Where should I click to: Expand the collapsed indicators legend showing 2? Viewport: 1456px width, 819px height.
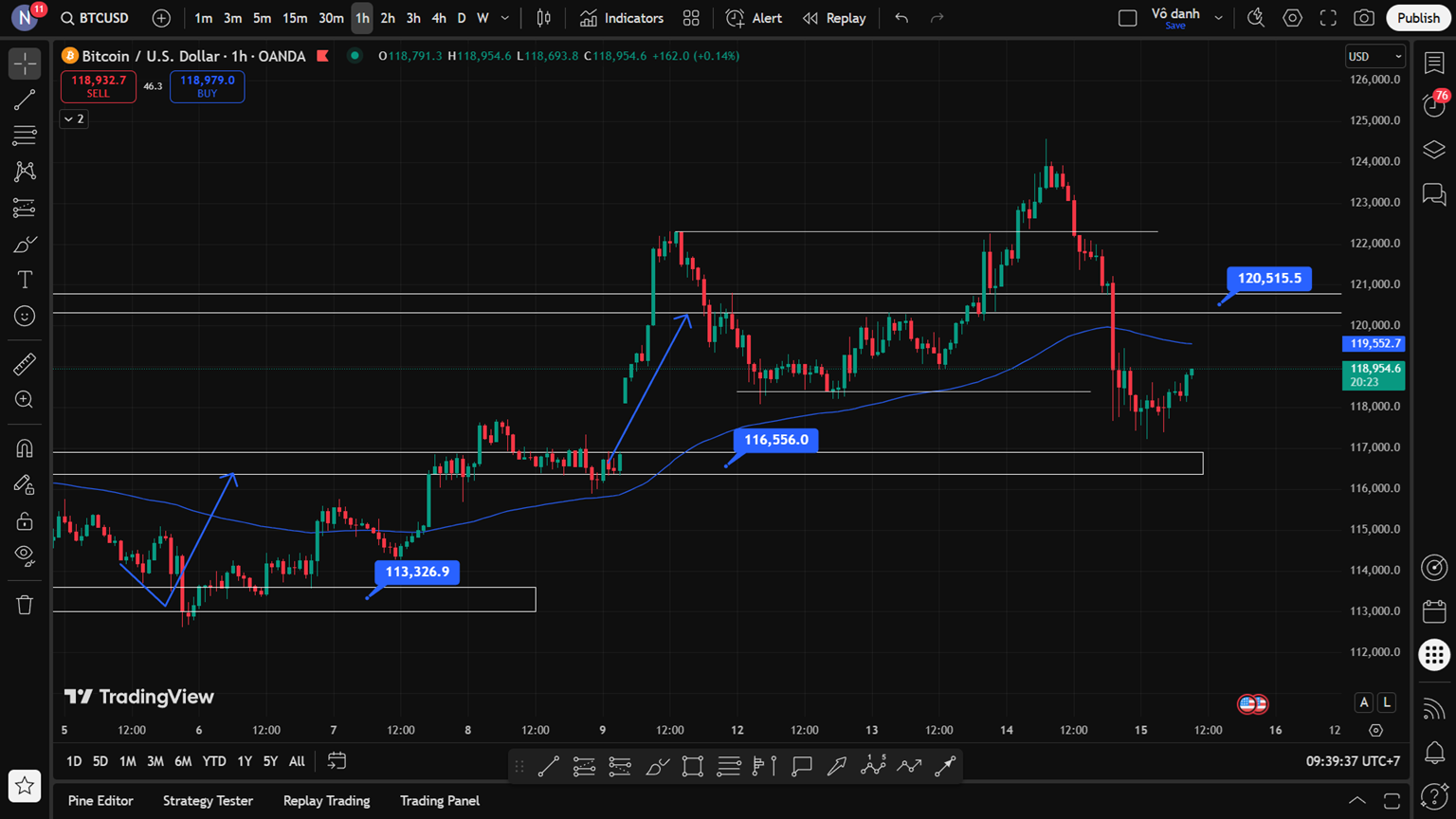tap(74, 118)
